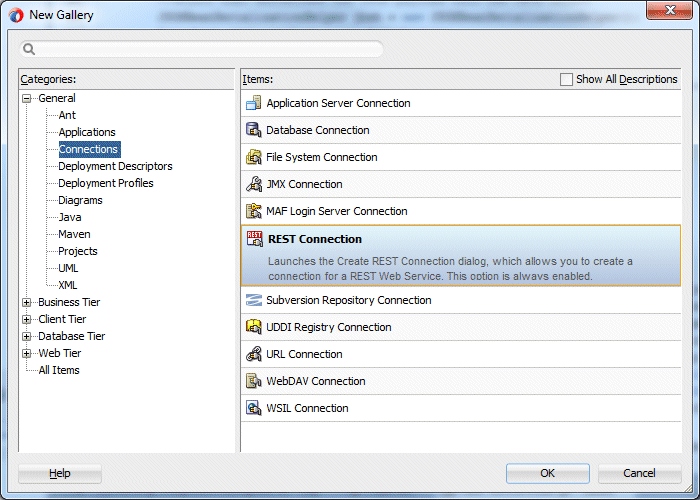Select Application Server Connection text
Image resolution: width=700 pixels, height=500 pixels.
(x=338, y=103)
